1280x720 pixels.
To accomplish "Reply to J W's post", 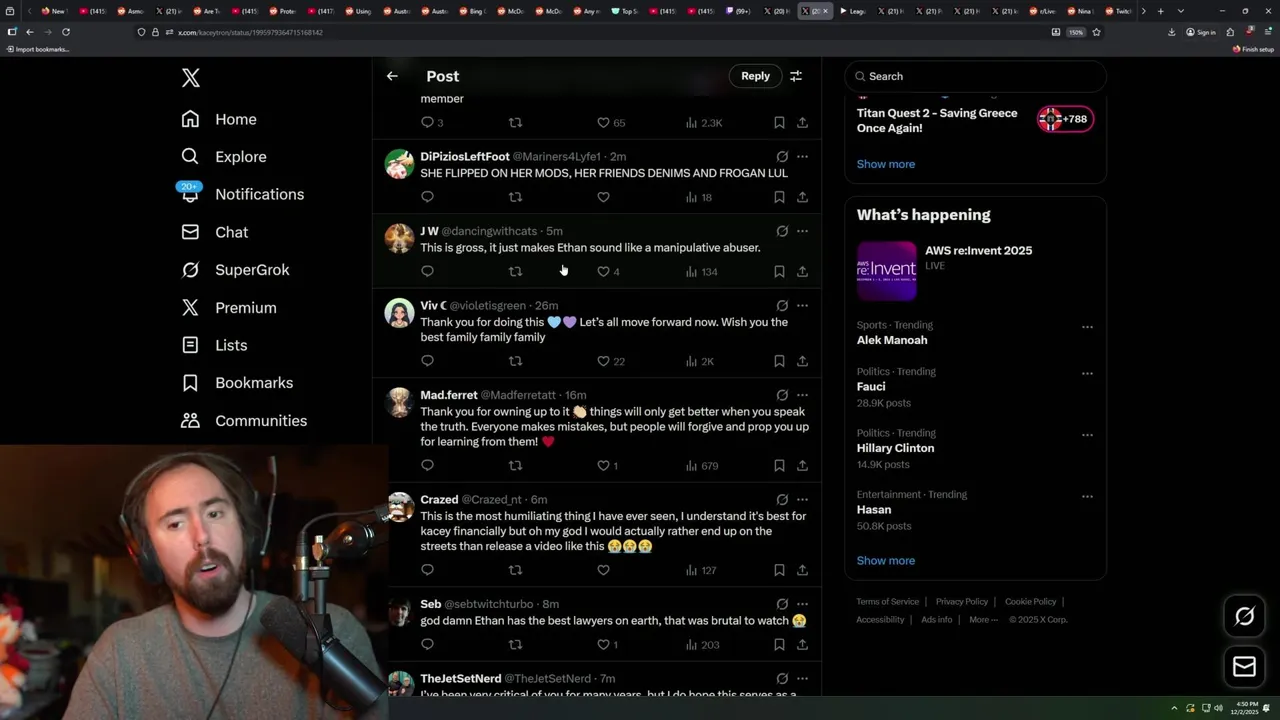I will click(427, 271).
